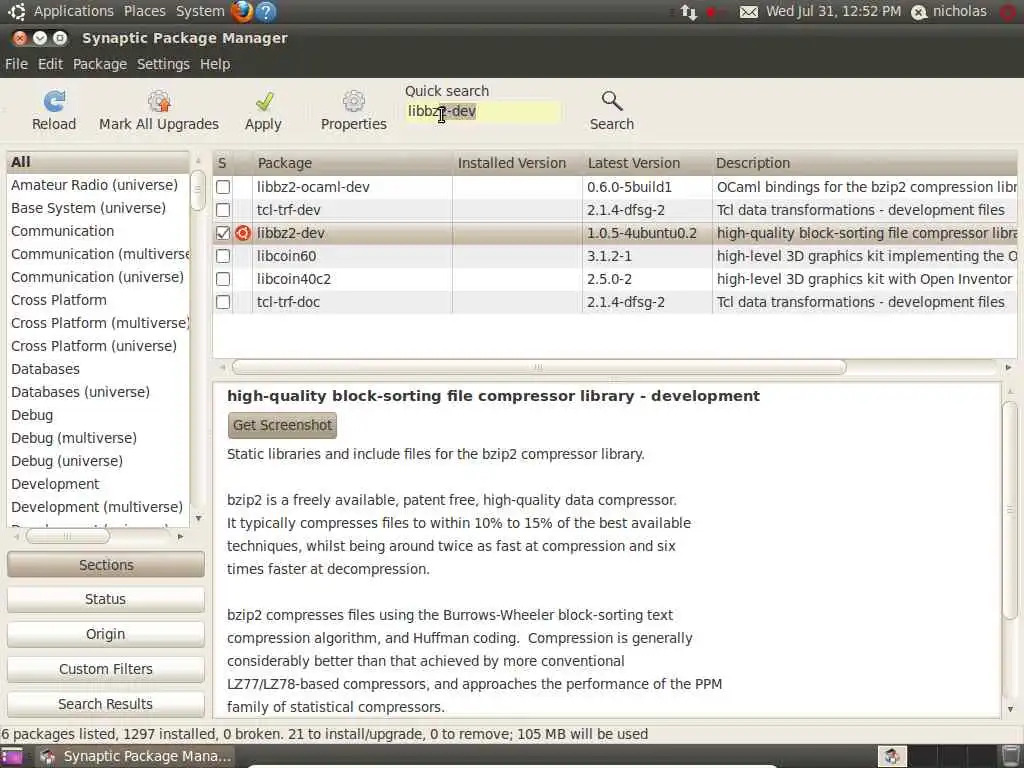This screenshot has width=1024, height=768.
Task: Uncheck the libbz2-dev package checkbox
Action: [x=223, y=233]
